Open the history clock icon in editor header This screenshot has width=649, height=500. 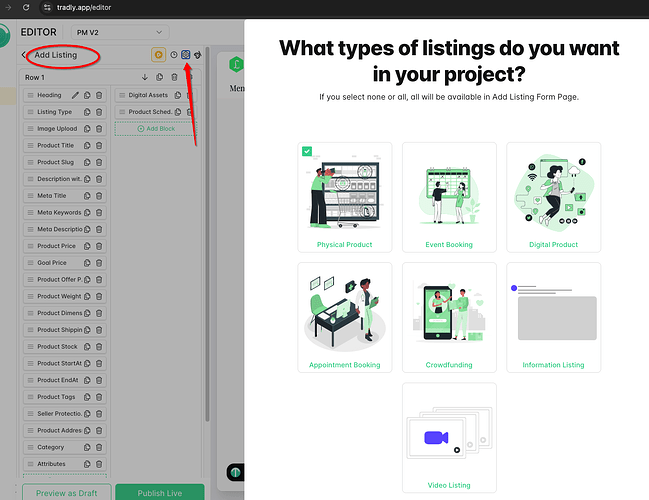click(x=173, y=55)
